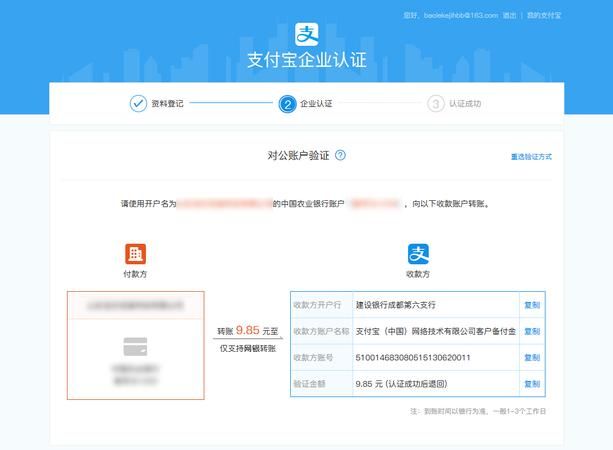Image resolution: width=613 pixels, height=450 pixels.
Task: Copy the payee account number
Action: [x=532, y=357]
